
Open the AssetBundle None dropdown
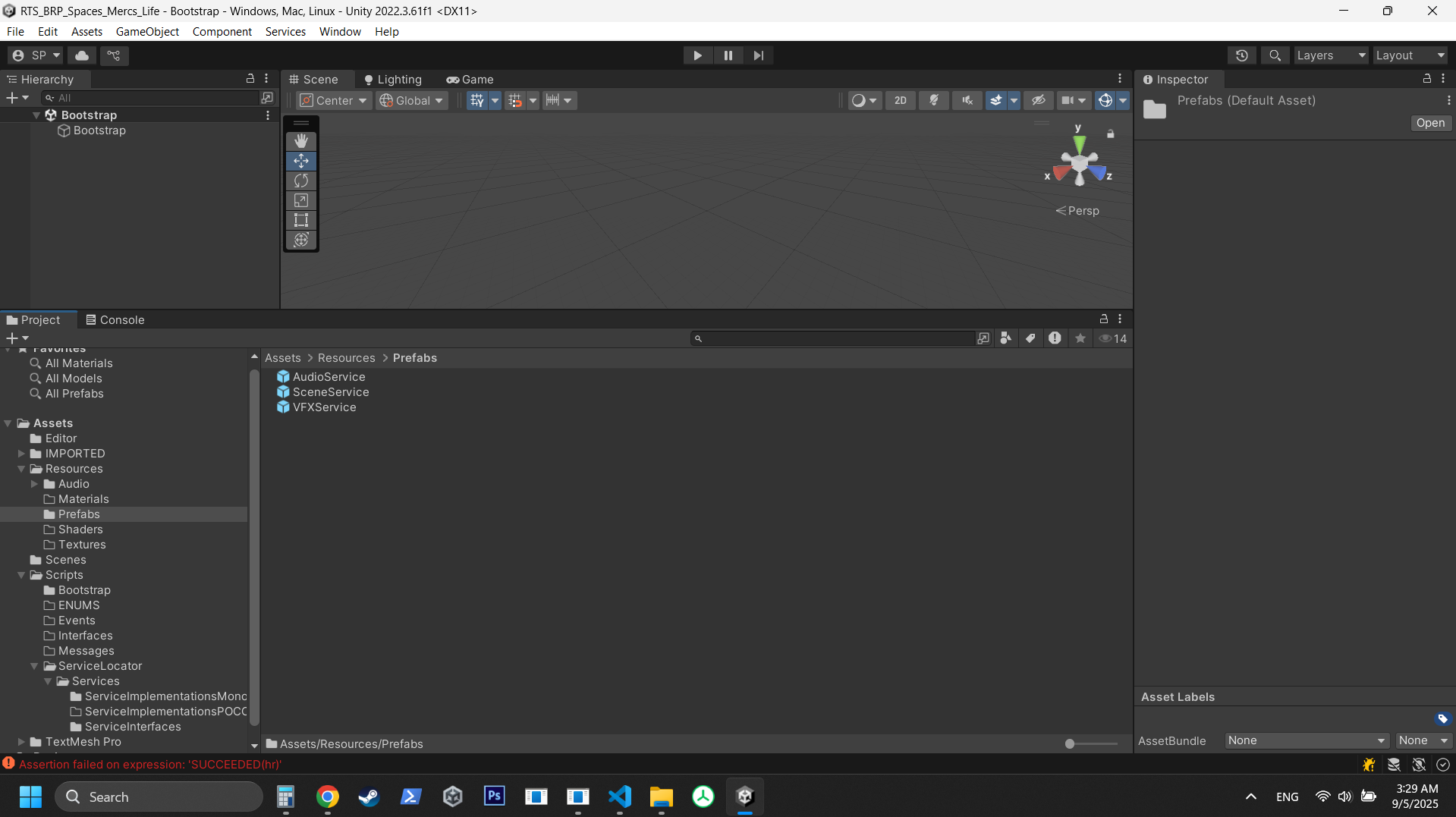1307,740
